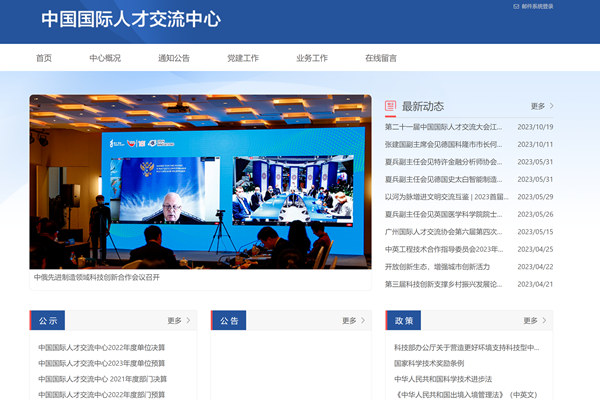Click the 最新动态 news icon

[x=390, y=106]
